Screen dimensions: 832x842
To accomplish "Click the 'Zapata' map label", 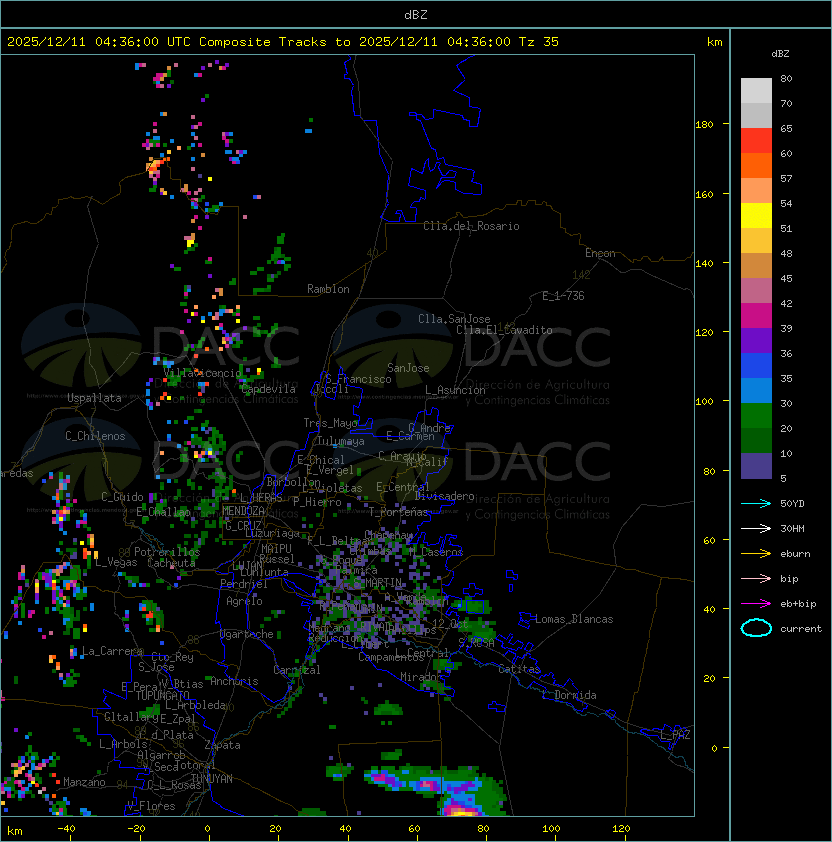I will (x=222, y=745).
